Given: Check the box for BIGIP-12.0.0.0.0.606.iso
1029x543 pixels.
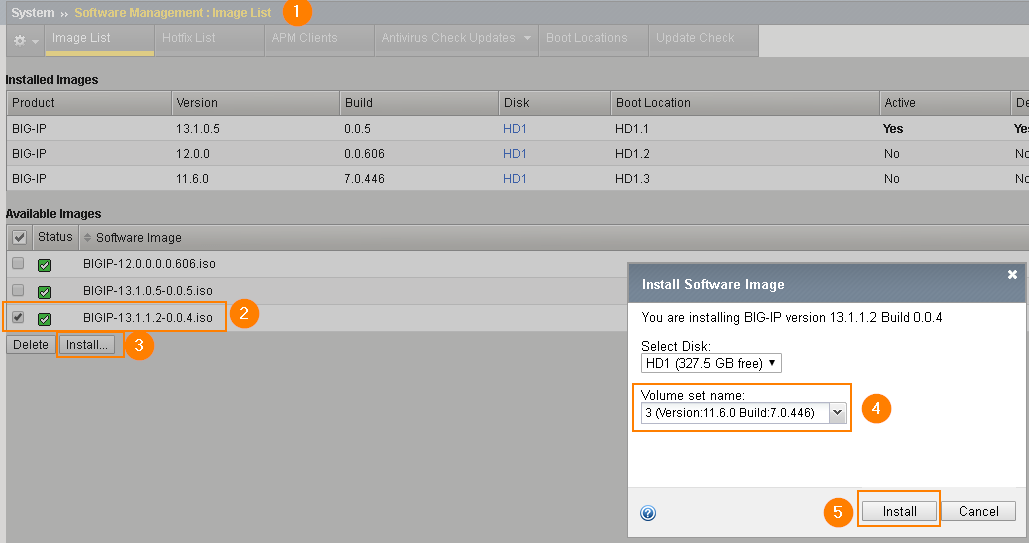Looking at the screenshot, I should tap(18, 263).
